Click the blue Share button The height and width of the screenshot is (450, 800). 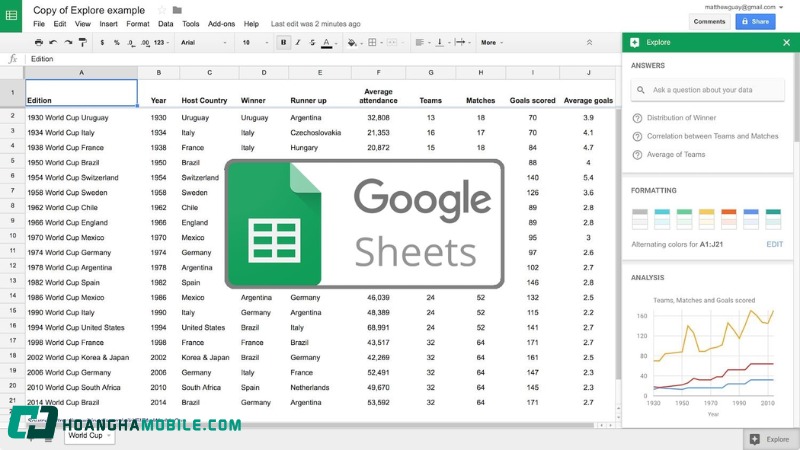755,21
